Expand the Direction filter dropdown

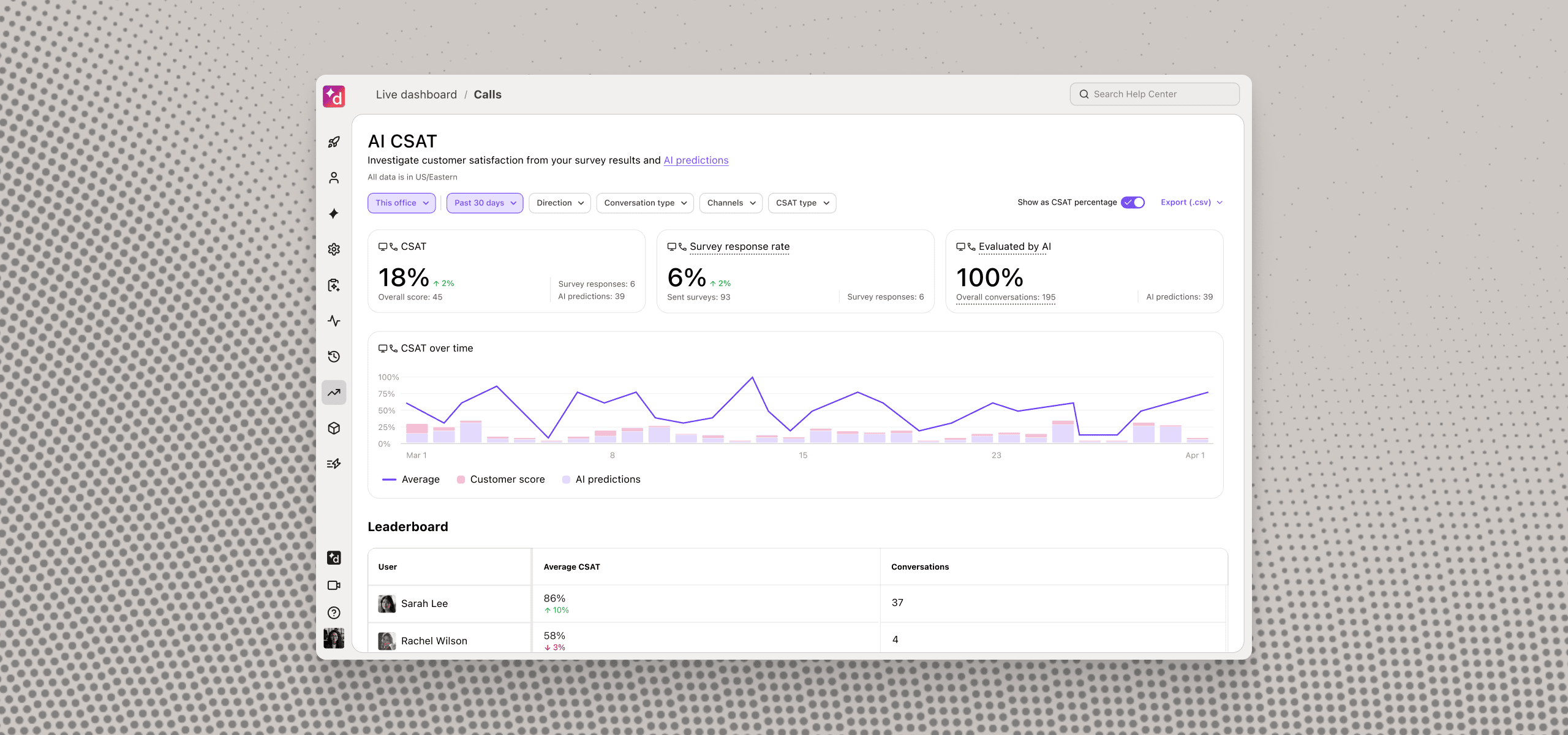560,203
